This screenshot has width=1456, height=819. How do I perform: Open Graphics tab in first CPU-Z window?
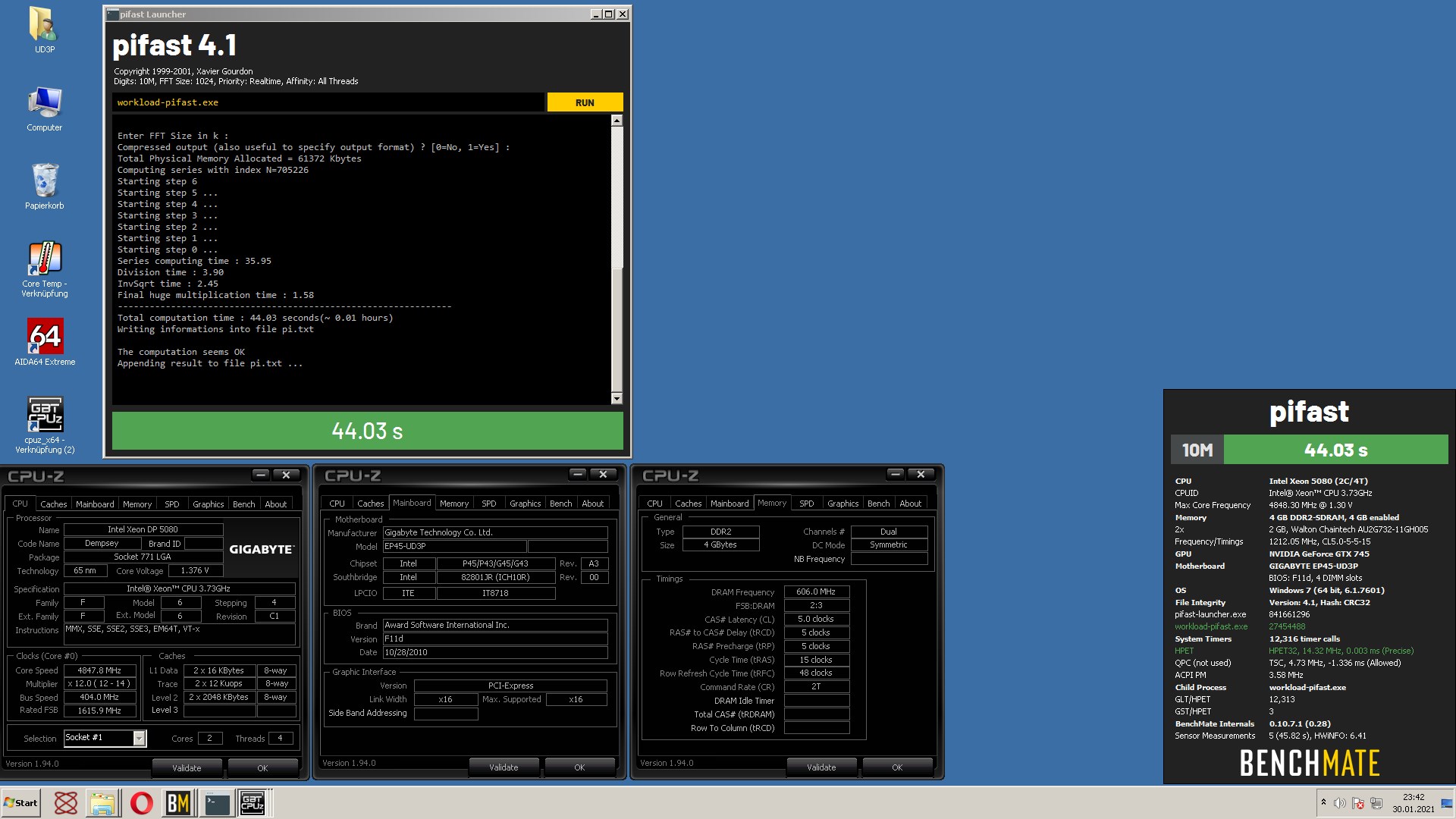pos(208,504)
